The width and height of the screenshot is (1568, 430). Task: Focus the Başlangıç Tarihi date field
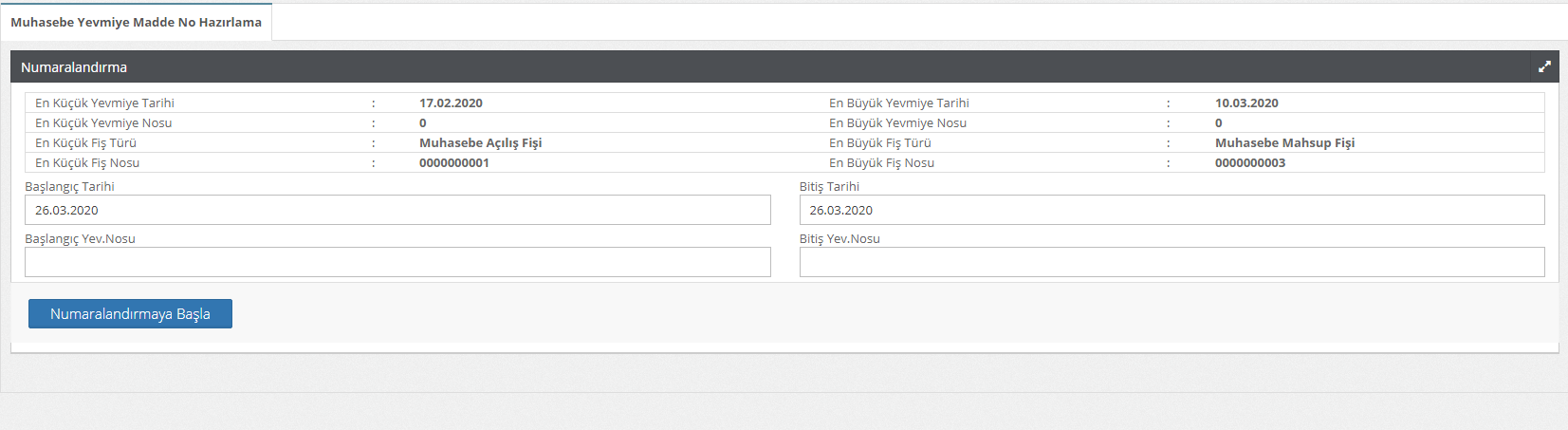(x=397, y=210)
